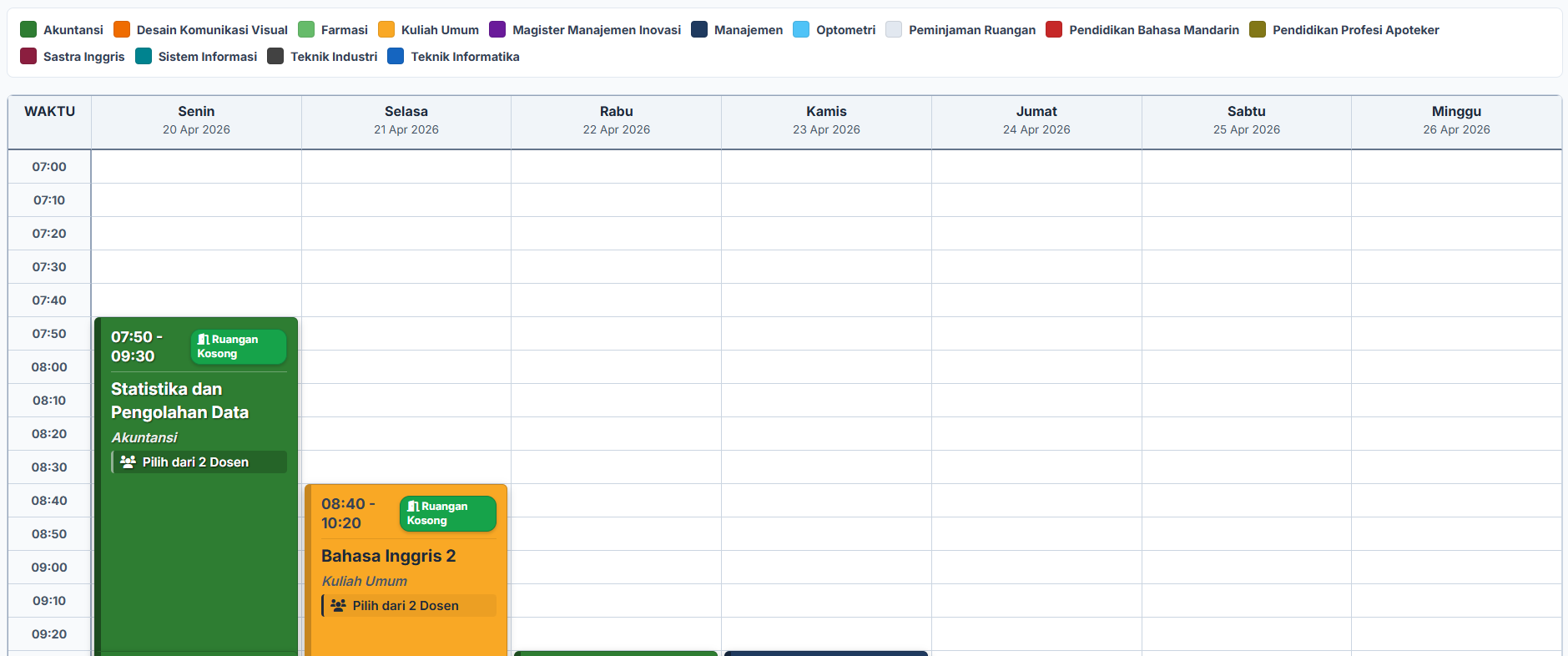Click the 08:00 time row label

point(49,367)
